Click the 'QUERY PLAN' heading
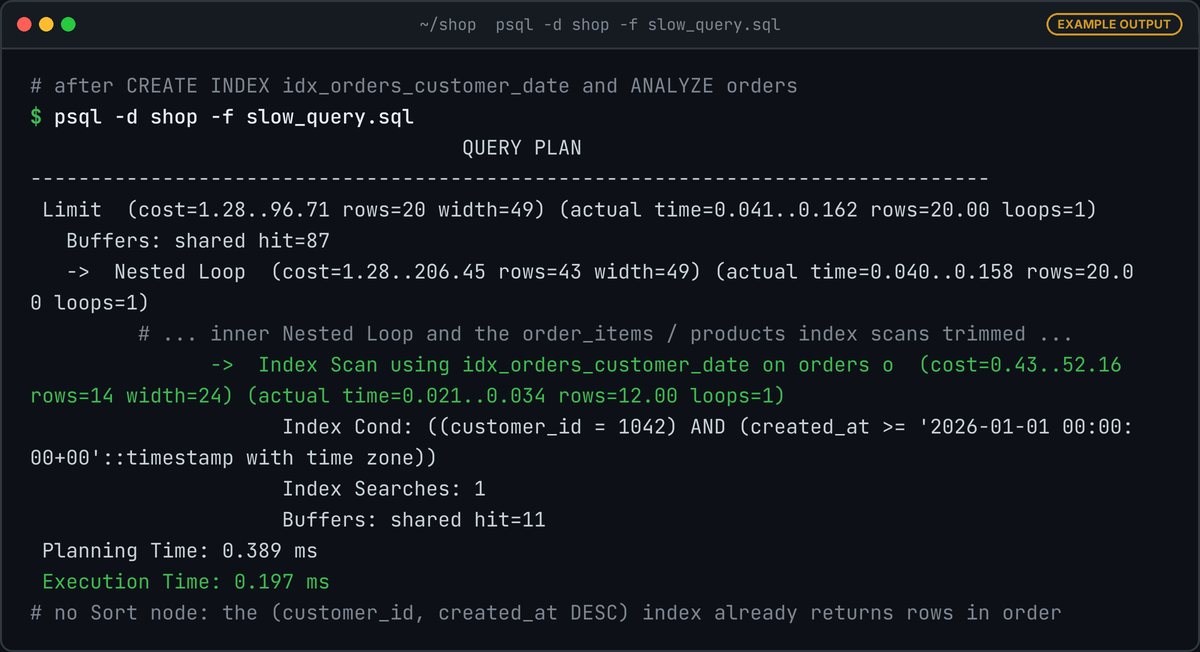1200x652 pixels. click(522, 148)
